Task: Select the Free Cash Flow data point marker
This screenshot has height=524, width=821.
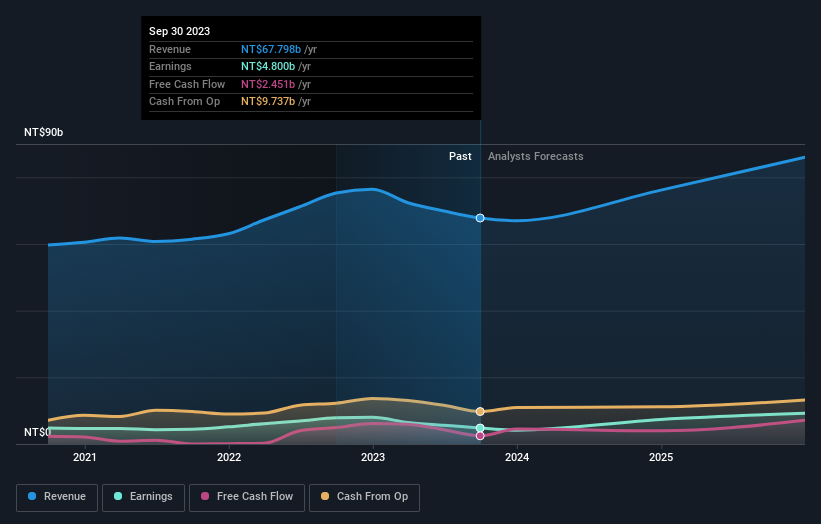Action: pos(480,436)
